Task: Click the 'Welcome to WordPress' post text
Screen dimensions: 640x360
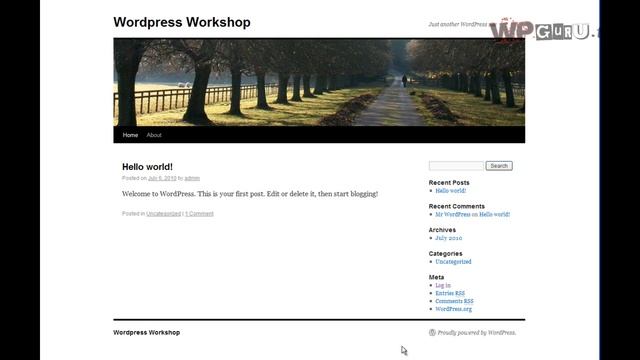Action: (250, 194)
